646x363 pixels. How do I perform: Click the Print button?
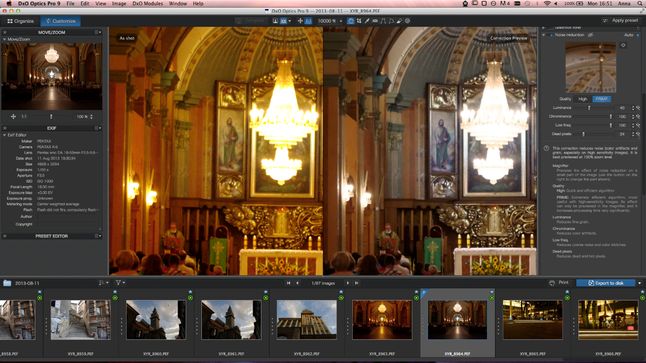coord(559,283)
